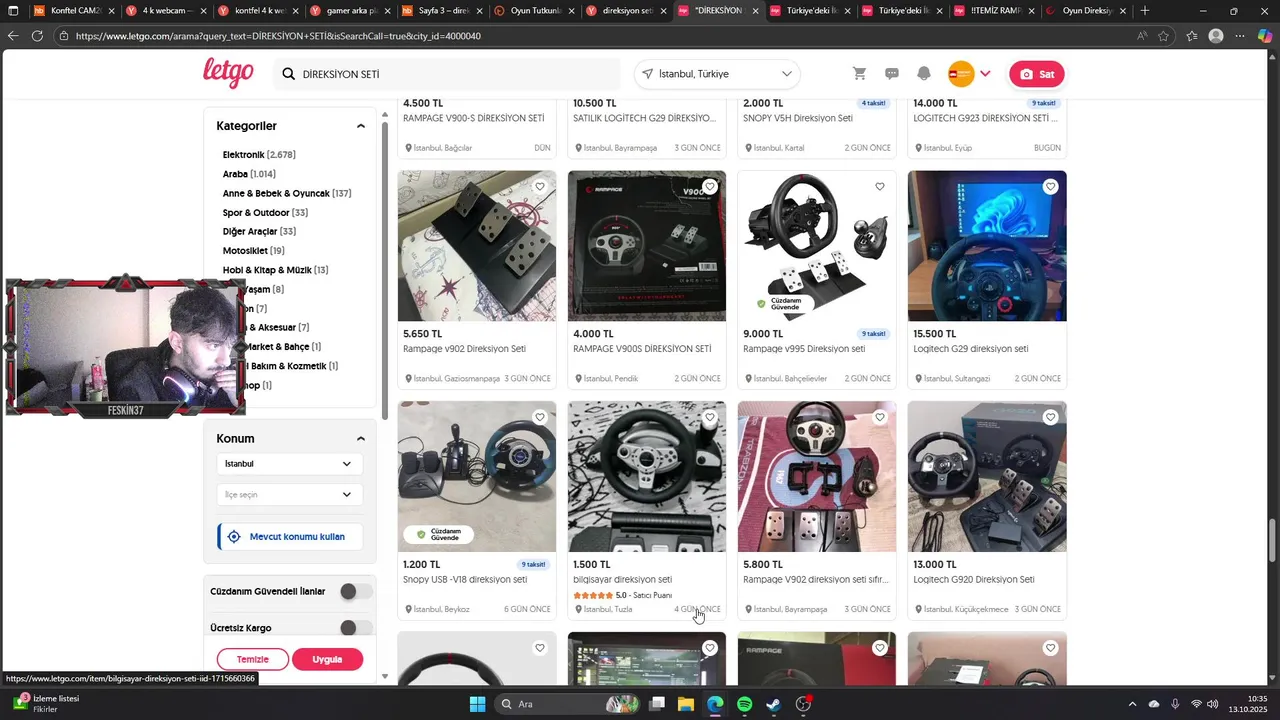Switch to the Sayfa 3 – direk tab
The image size is (1280, 720).
click(441, 11)
